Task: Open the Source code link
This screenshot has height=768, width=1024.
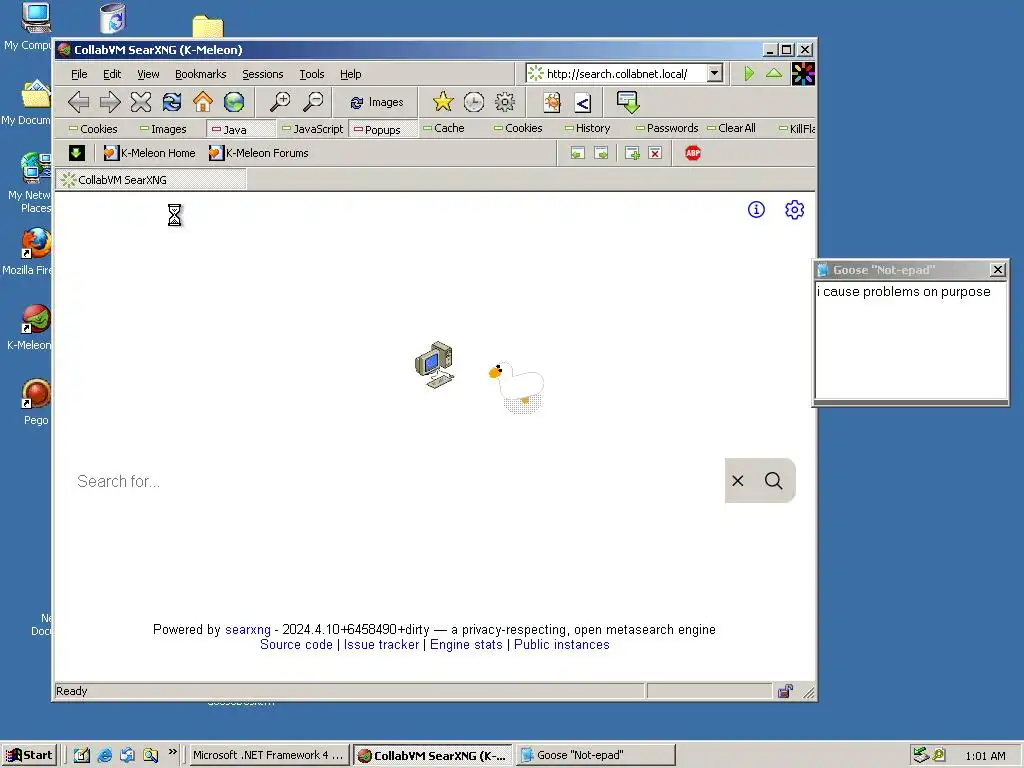Action: point(296,645)
